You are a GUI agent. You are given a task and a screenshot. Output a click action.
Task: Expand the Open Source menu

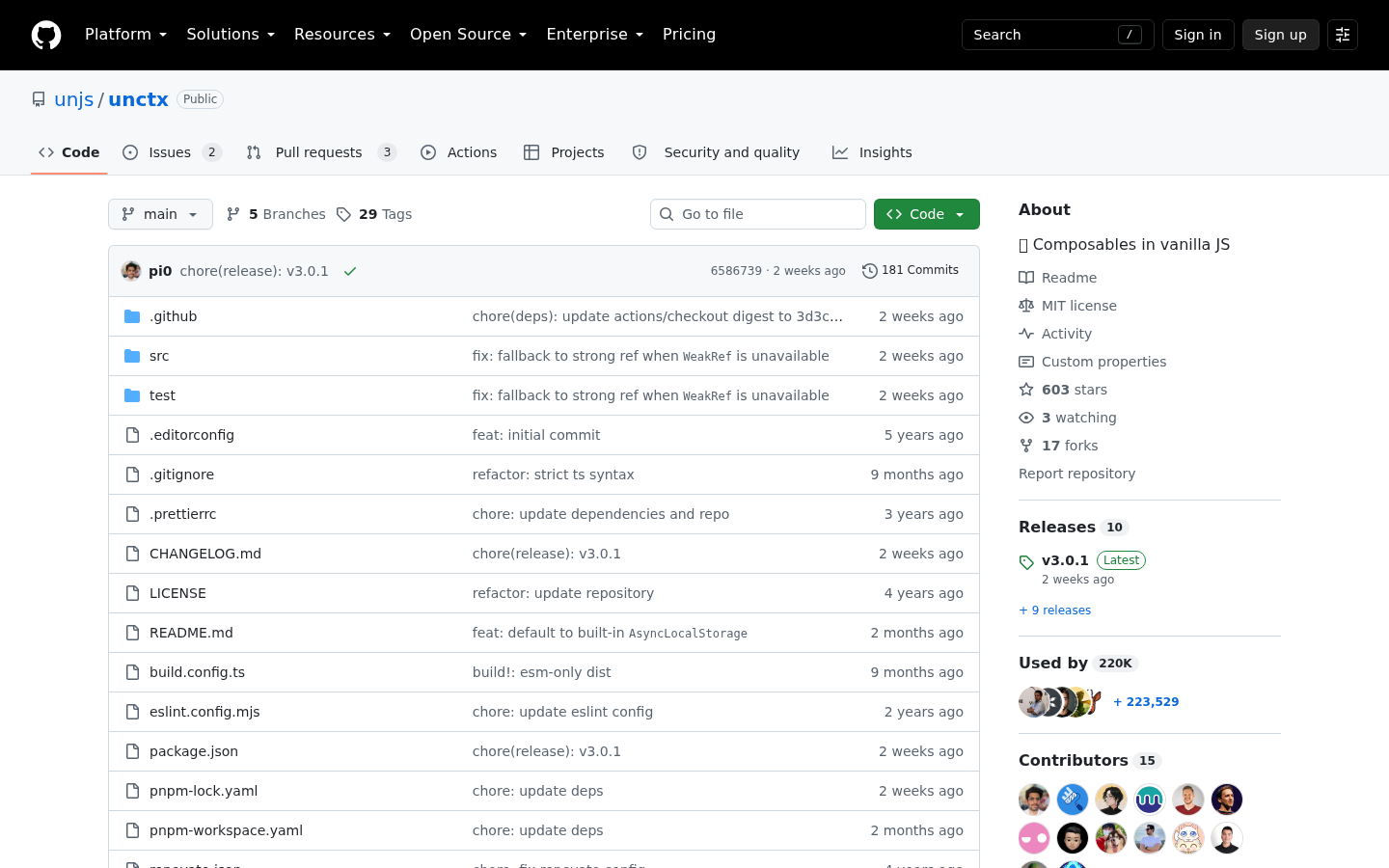(x=468, y=35)
